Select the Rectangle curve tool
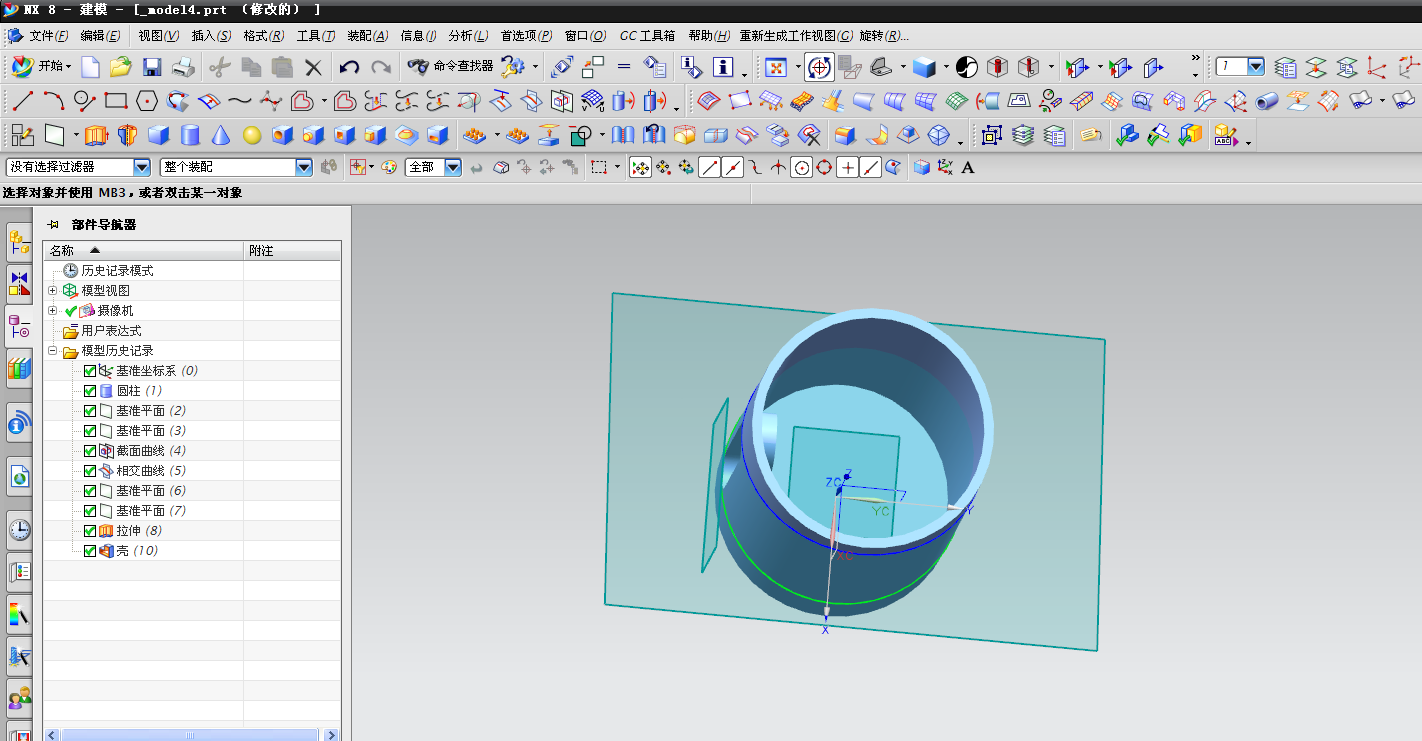 pos(116,100)
